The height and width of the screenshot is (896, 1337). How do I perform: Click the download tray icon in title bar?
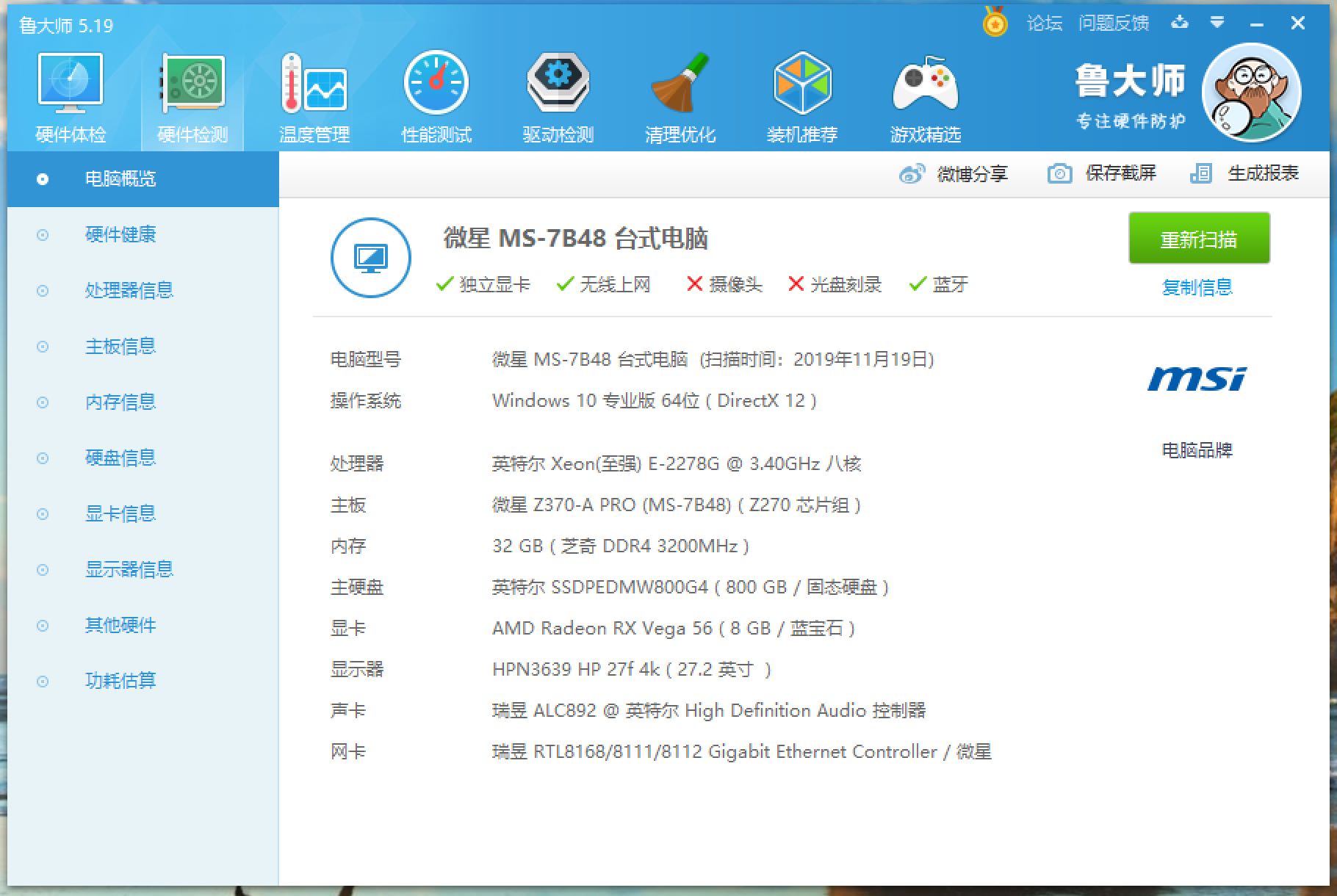[1180, 22]
